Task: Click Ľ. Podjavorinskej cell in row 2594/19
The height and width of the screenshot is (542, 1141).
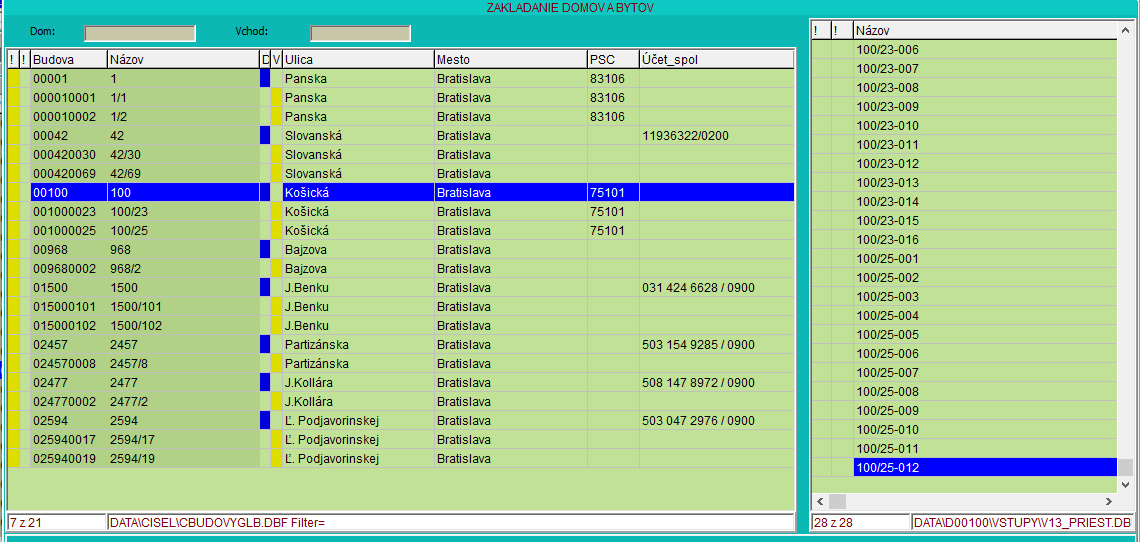Action: pos(358,458)
